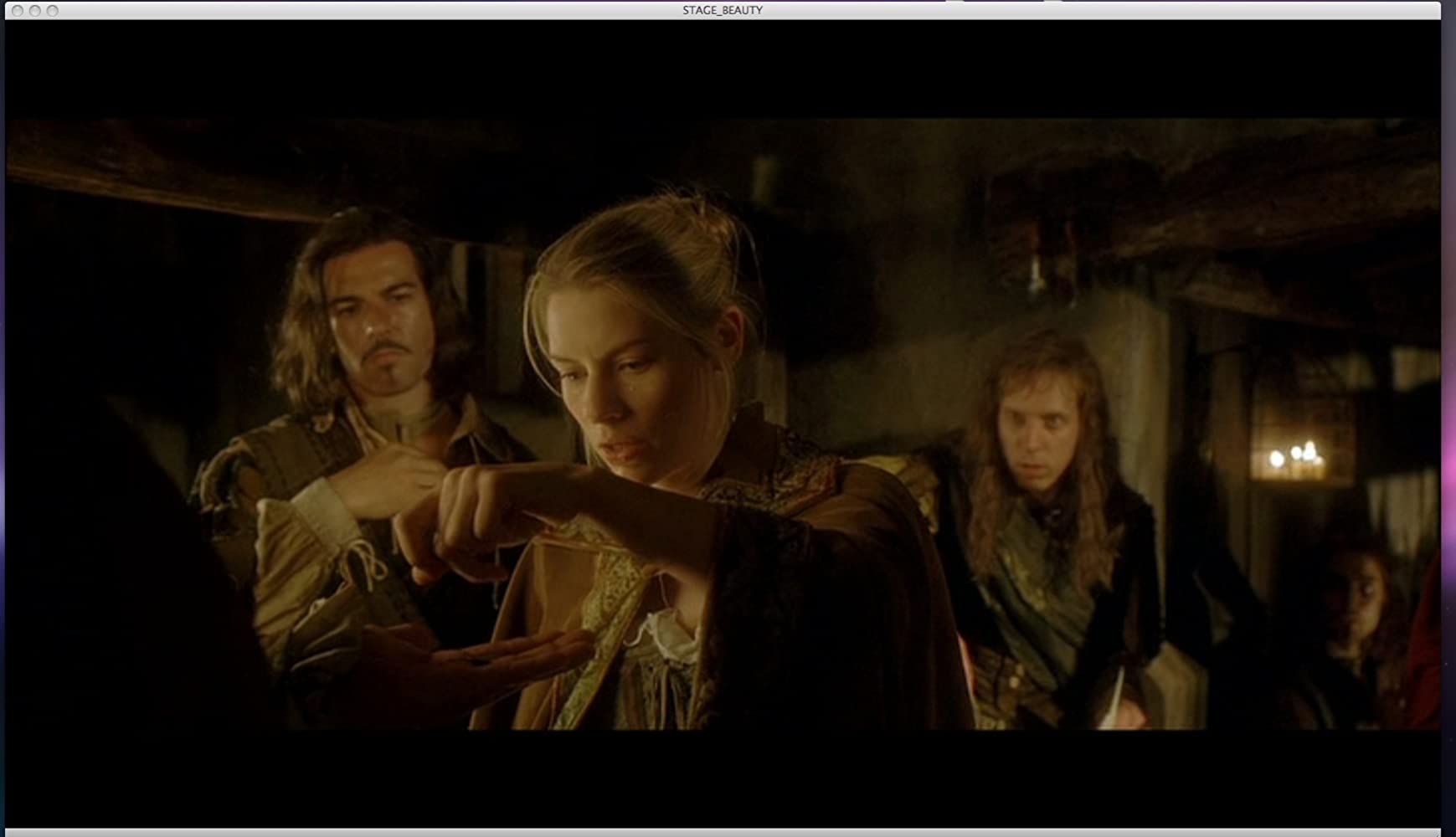The image size is (1456, 837).
Task: Click the gray status bar at the window bottom
Action: (x=720, y=832)
